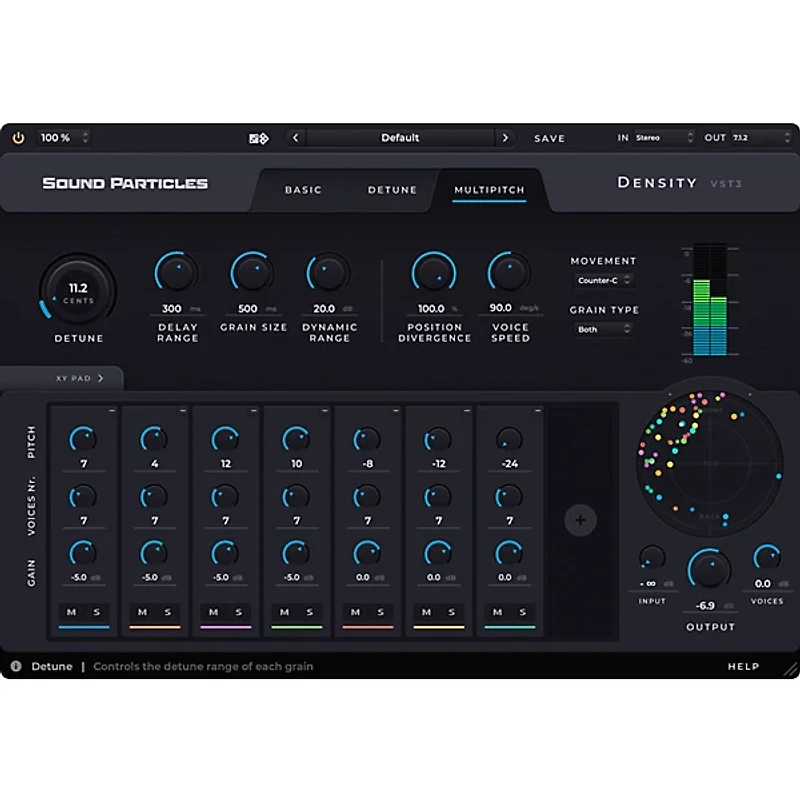Click the power bypass icon
The width and height of the screenshot is (800, 801).
click(x=19, y=138)
